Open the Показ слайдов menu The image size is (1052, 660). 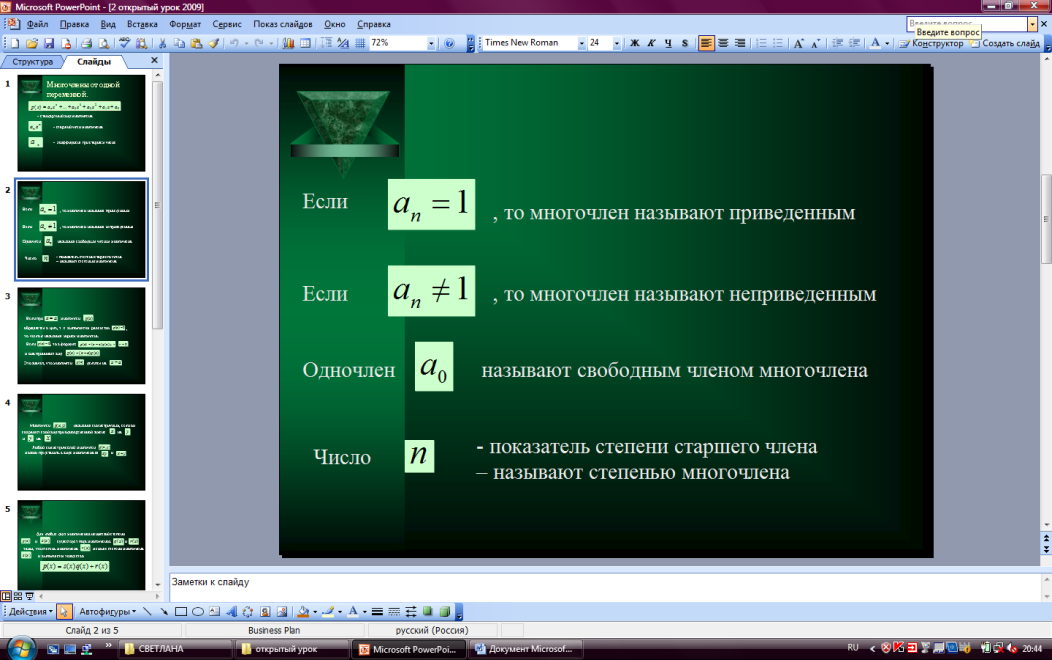pyautogui.click(x=282, y=24)
